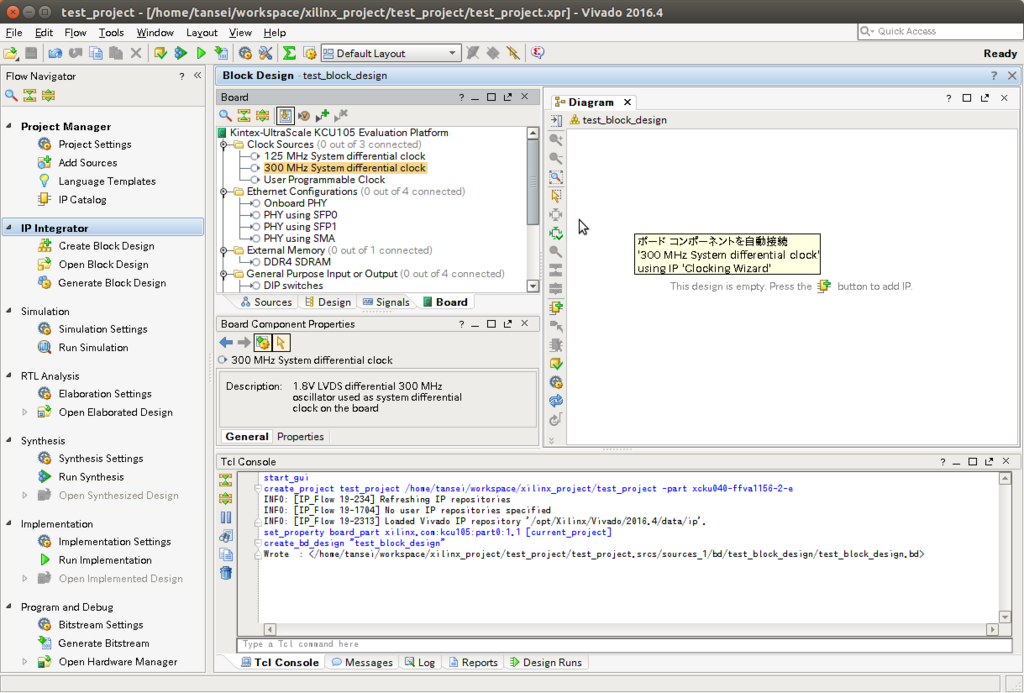Click the search icon in Board panel toolbar

225,116
